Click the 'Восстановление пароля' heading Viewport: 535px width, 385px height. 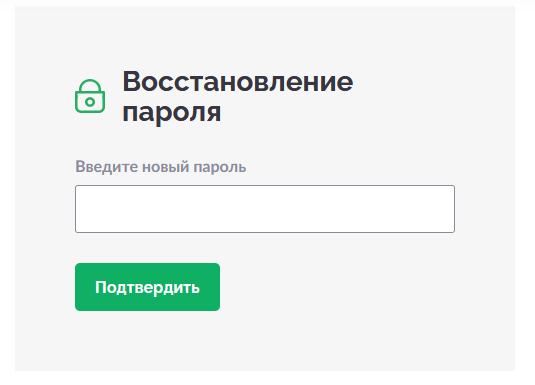(238, 97)
